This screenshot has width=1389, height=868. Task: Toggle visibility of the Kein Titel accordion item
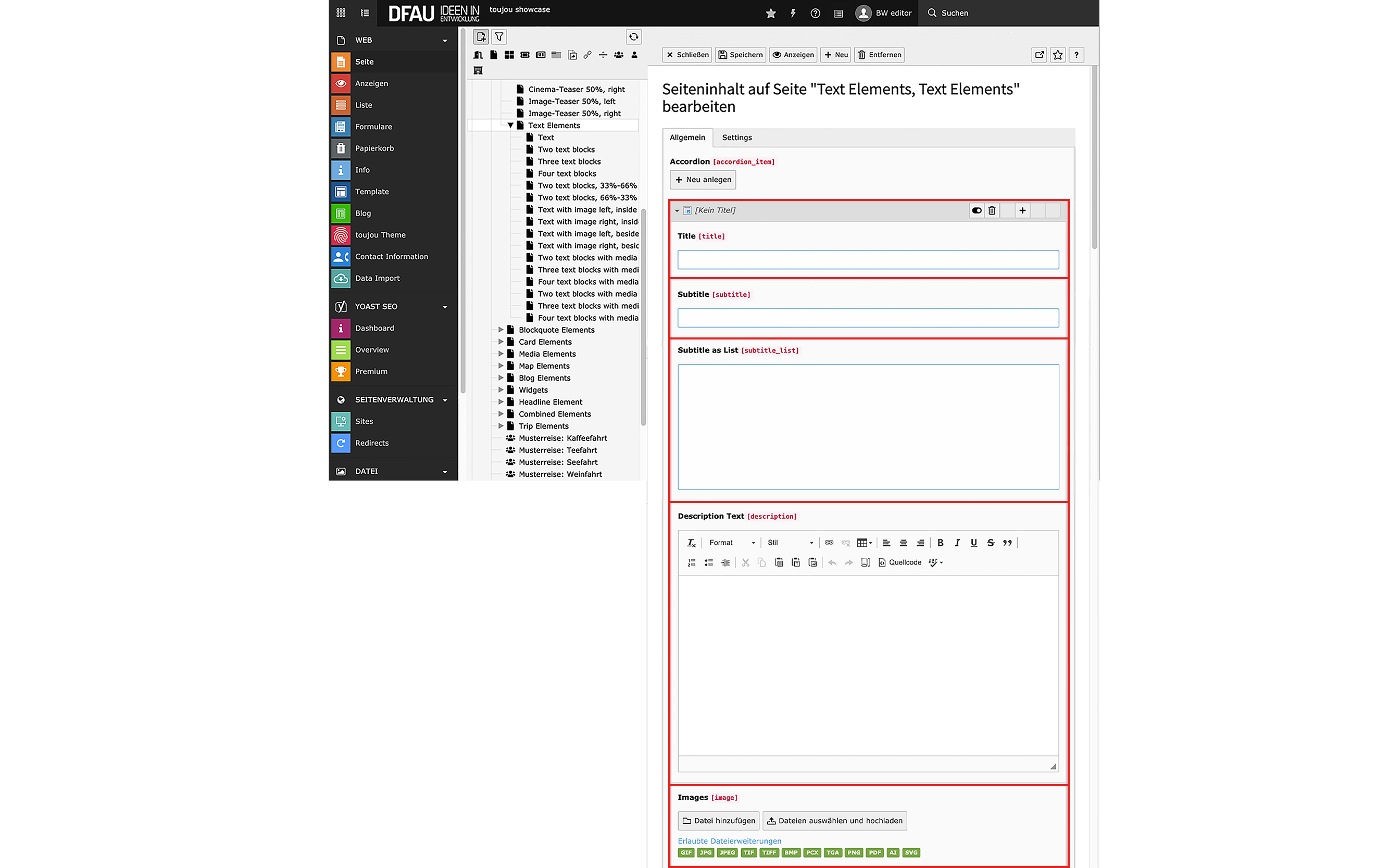(976, 211)
